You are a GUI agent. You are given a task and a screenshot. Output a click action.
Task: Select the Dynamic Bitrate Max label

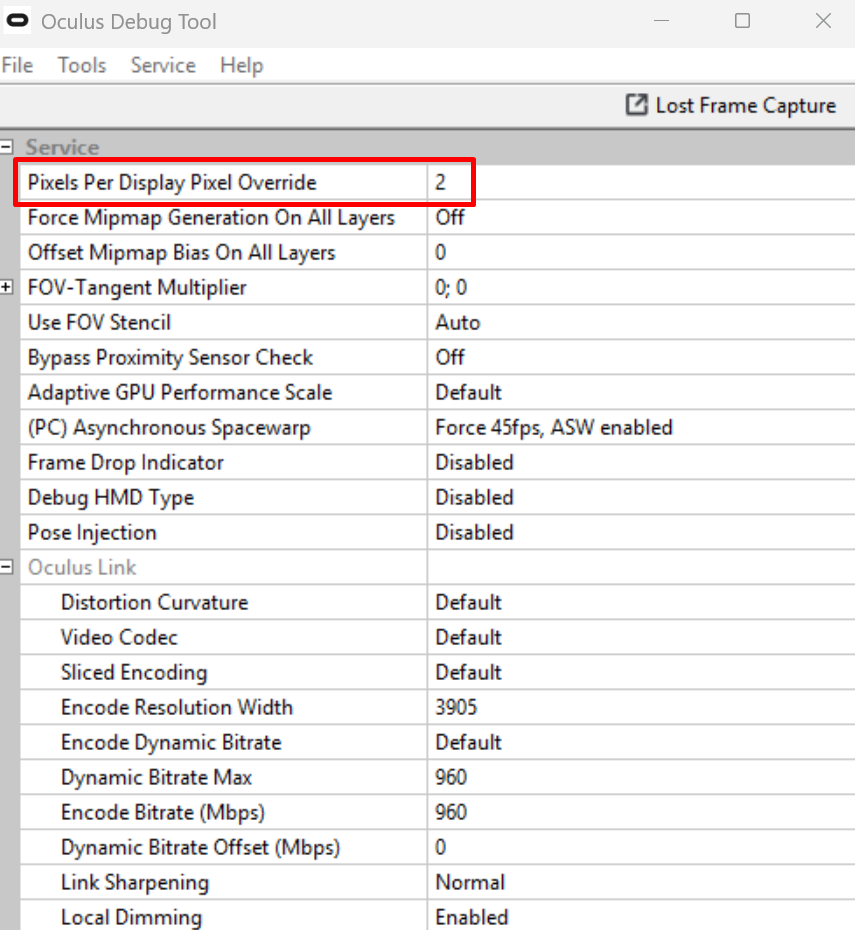click(x=157, y=778)
